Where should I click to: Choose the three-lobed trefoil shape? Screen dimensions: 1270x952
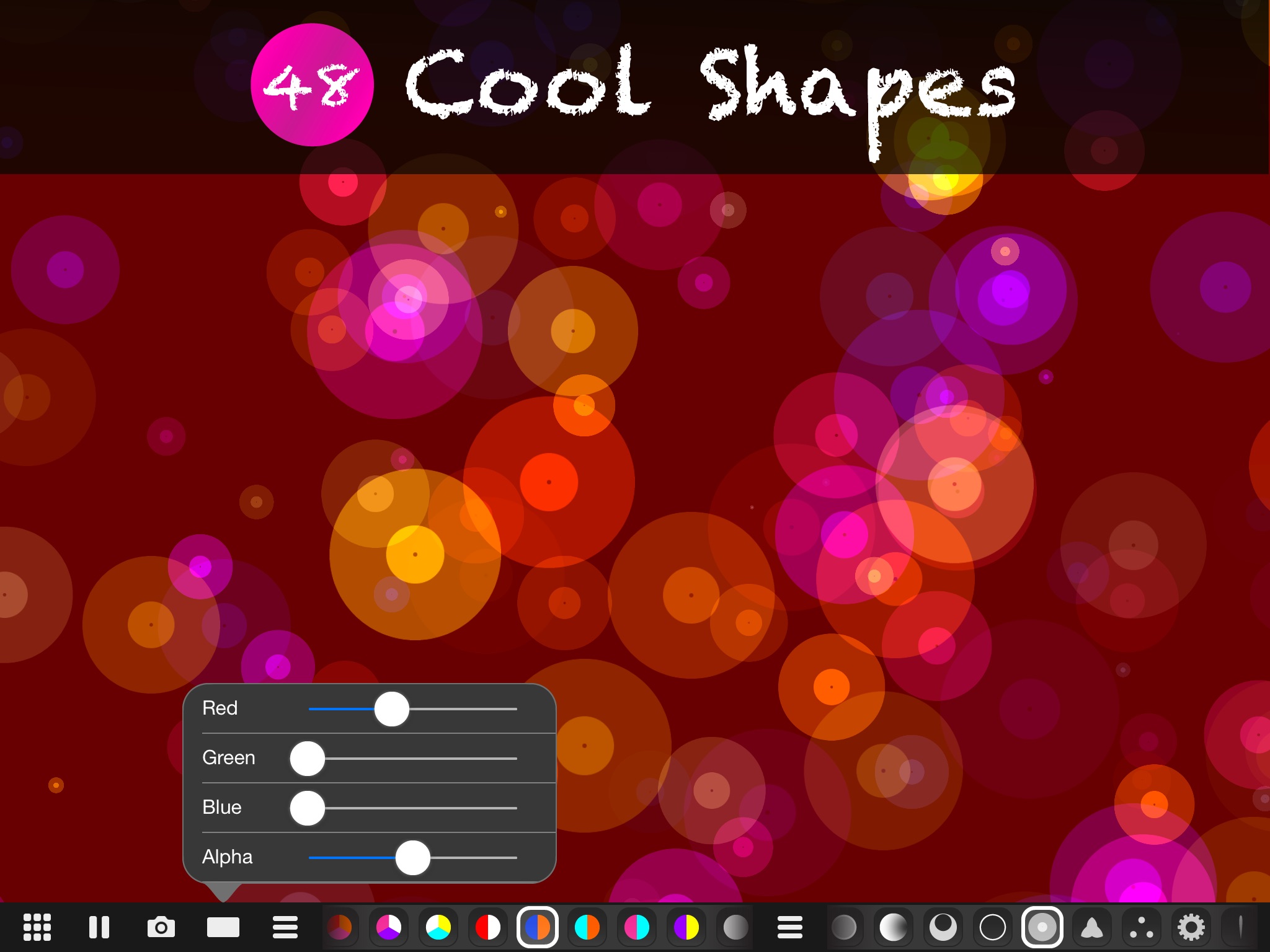pyautogui.click(x=1092, y=927)
